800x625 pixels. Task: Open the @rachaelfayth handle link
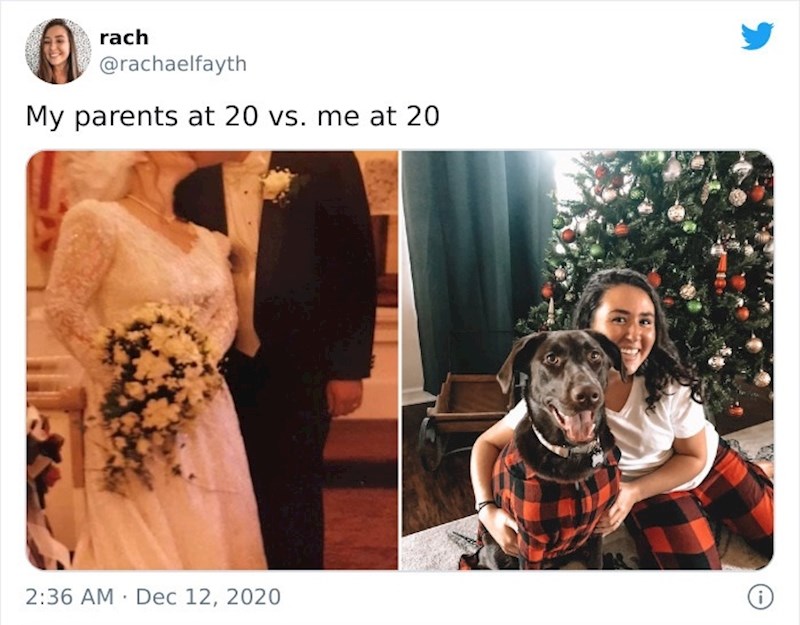point(173,64)
